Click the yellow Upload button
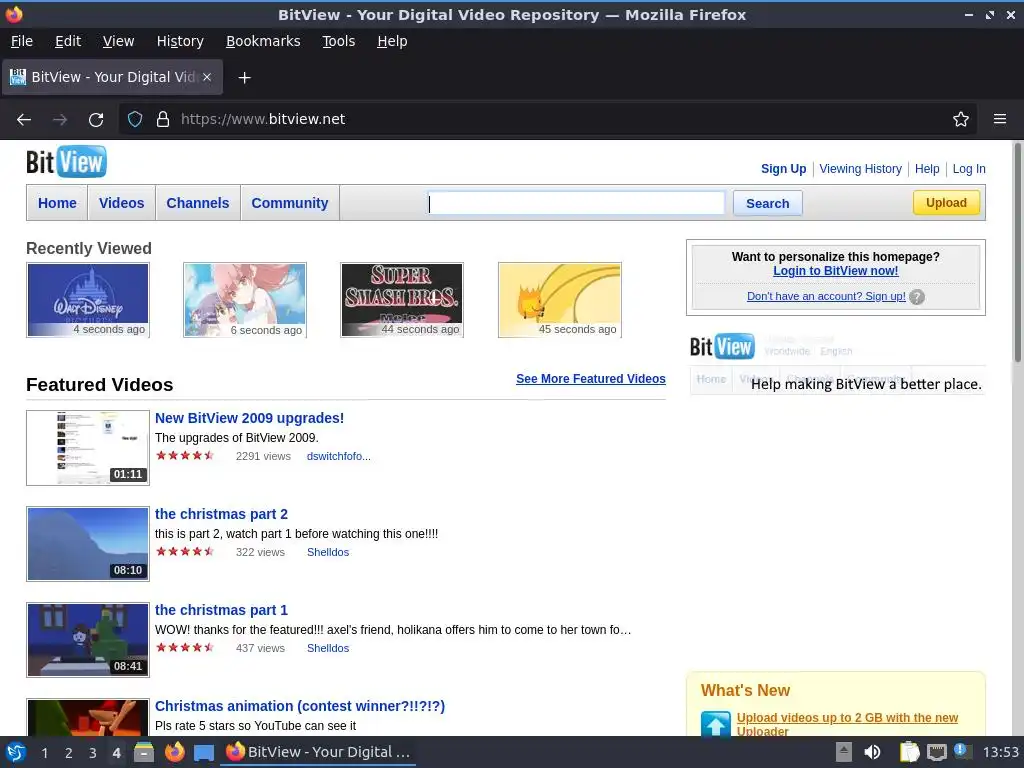Image resolution: width=1024 pixels, height=768 pixels. point(946,202)
